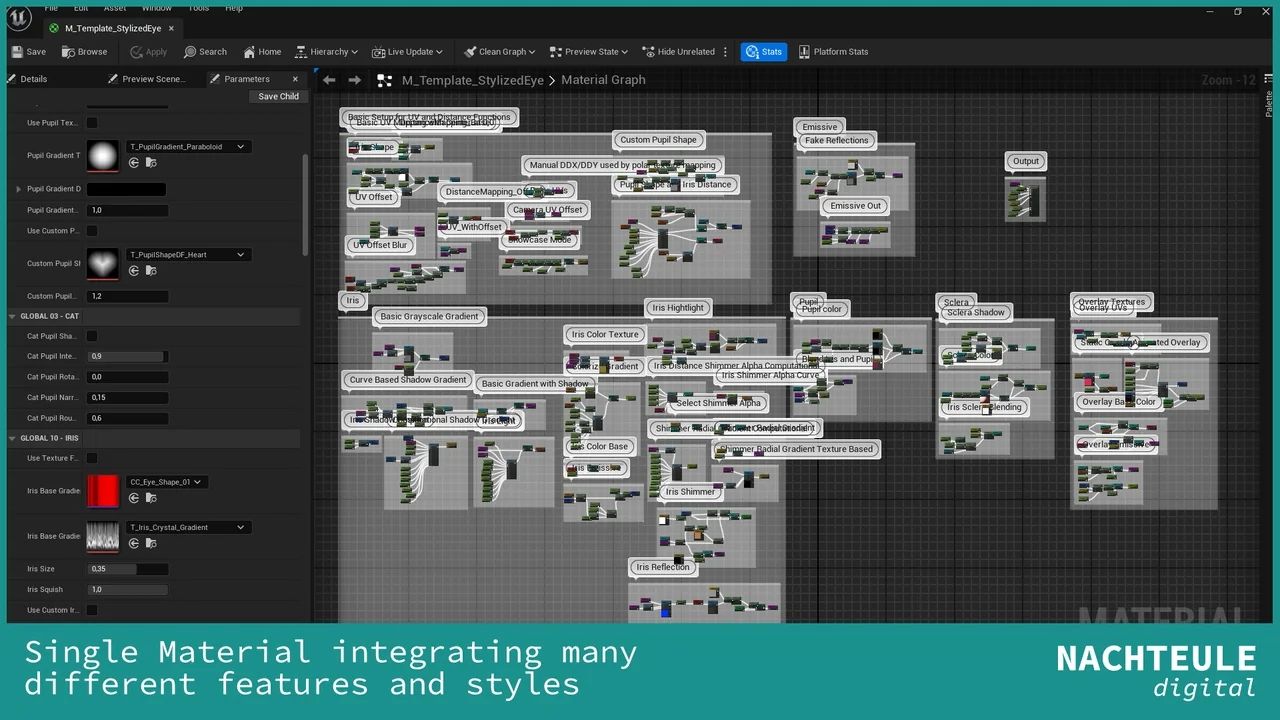Browse to T_Iris_Crystal_Gradient asset in Content Browser
The width and height of the screenshot is (1280, 720).
pos(151,543)
